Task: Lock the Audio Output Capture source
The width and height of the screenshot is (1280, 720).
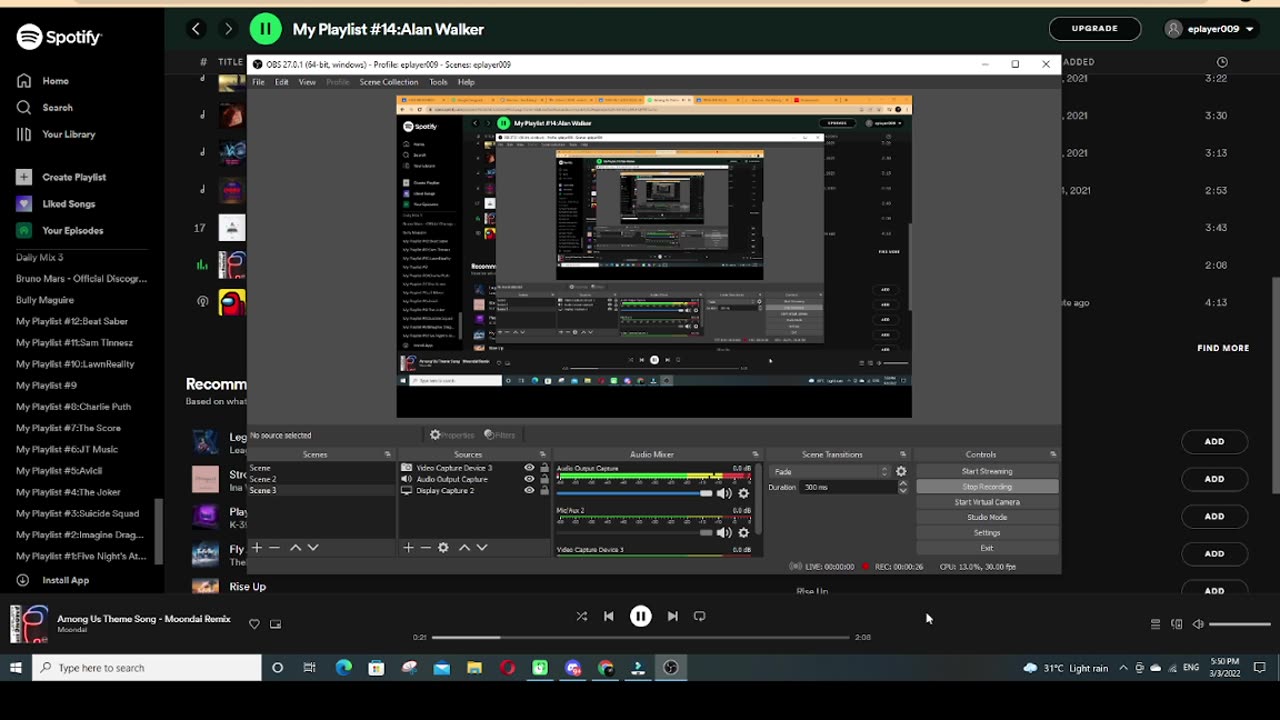Action: click(544, 479)
